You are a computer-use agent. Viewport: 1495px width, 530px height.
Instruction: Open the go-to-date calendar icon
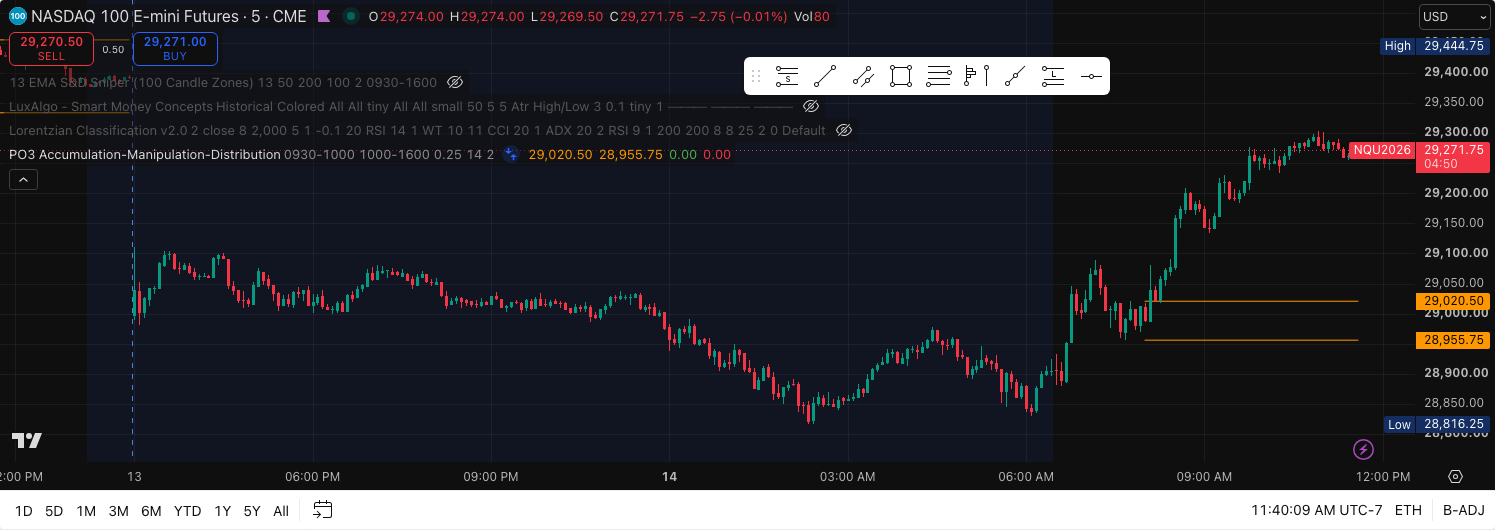(322, 510)
